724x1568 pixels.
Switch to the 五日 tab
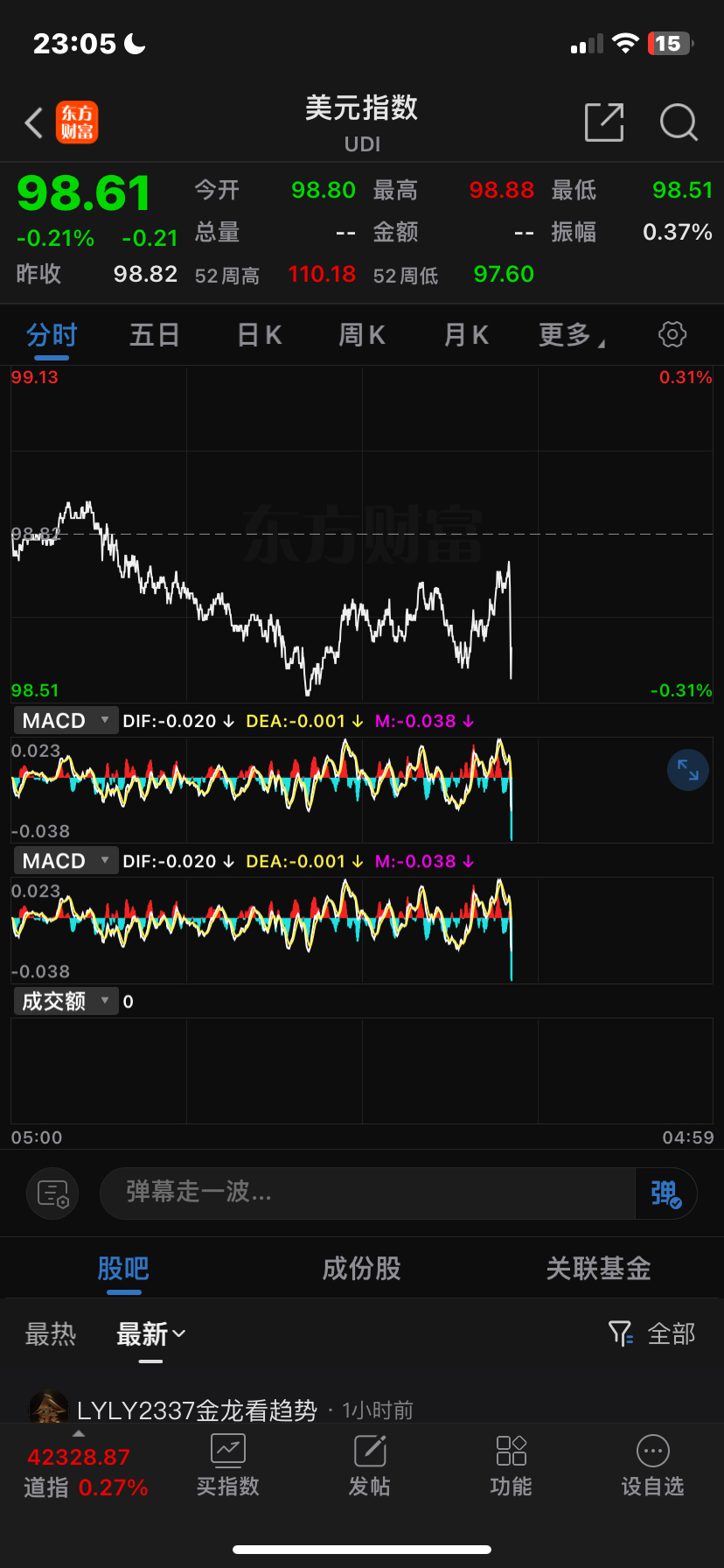155,335
